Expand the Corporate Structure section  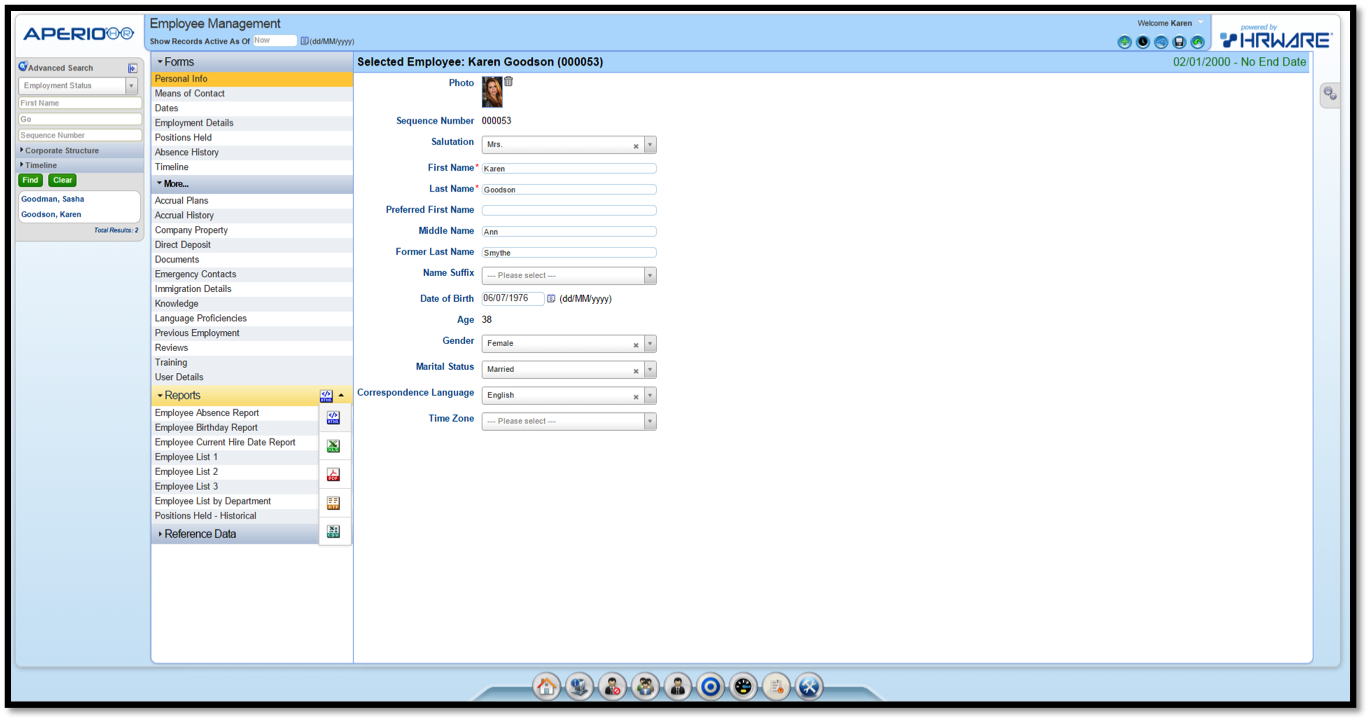coord(60,152)
